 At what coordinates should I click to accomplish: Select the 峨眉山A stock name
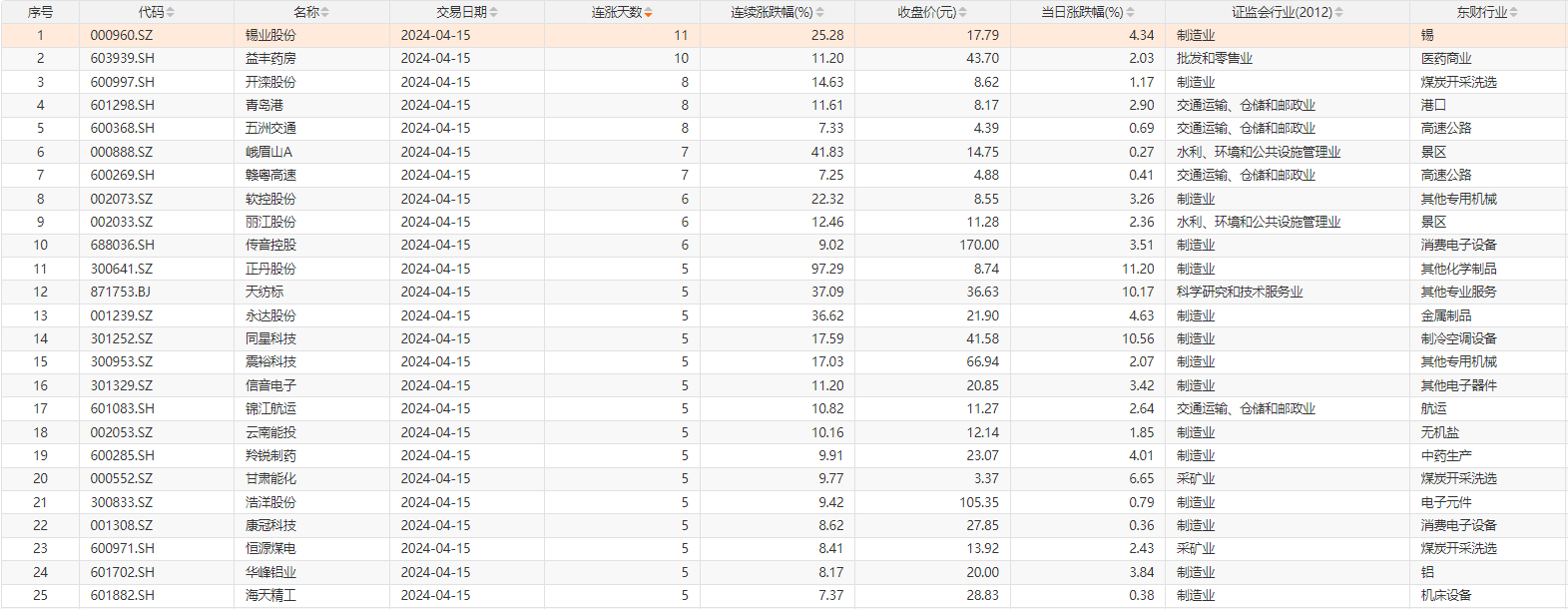point(268,152)
